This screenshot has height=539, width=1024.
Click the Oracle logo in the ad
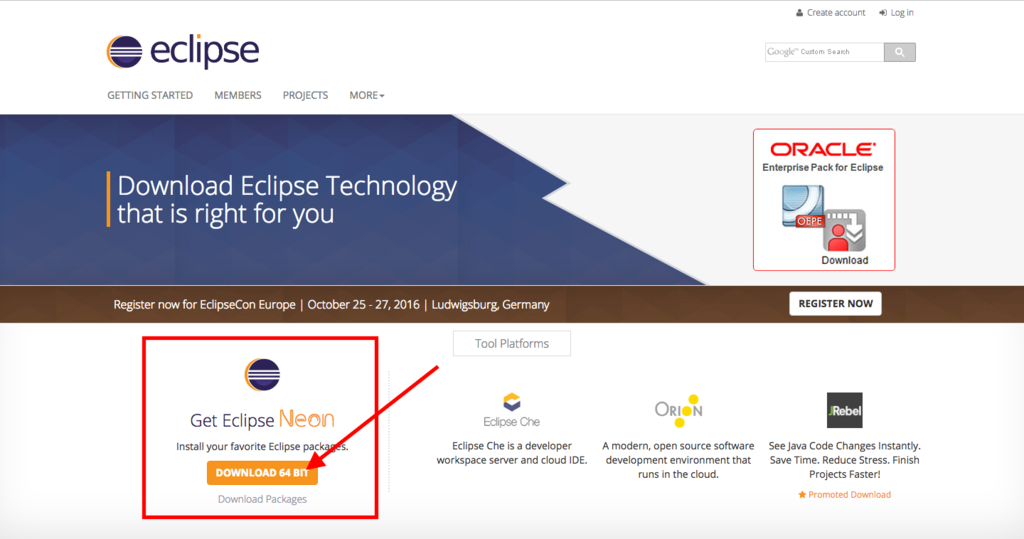[823, 150]
